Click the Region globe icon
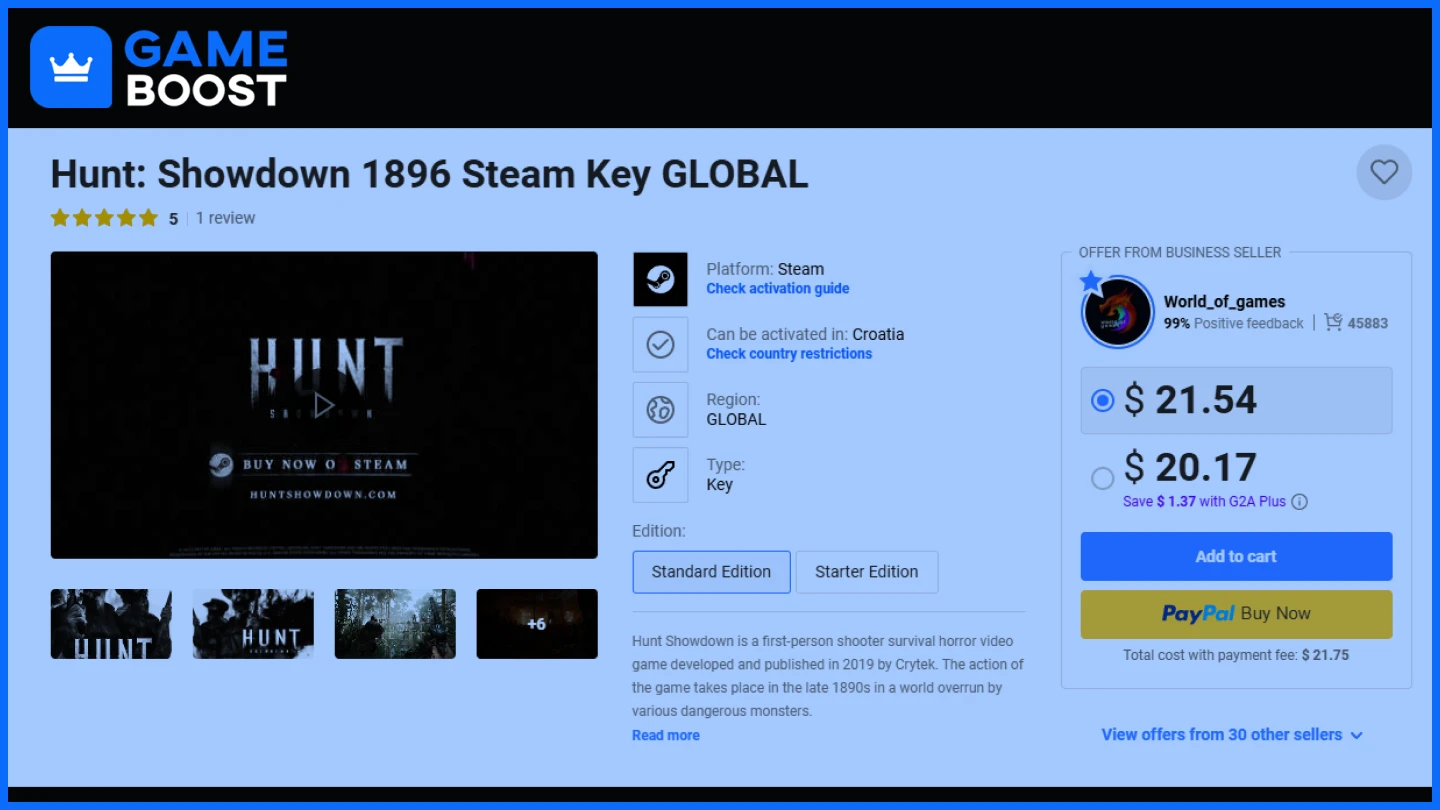This screenshot has height=810, width=1440. coord(660,410)
